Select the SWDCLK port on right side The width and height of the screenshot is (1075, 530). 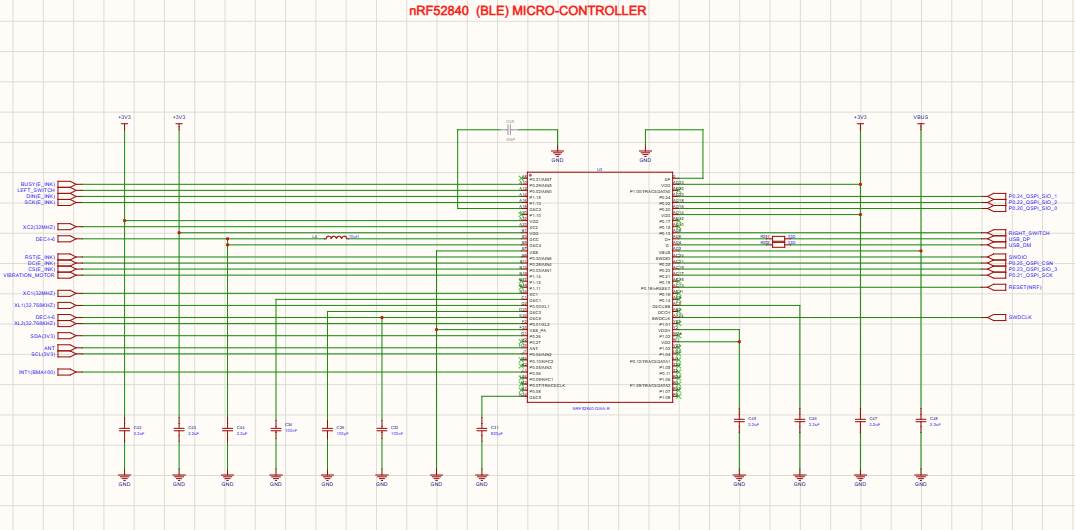[998, 317]
